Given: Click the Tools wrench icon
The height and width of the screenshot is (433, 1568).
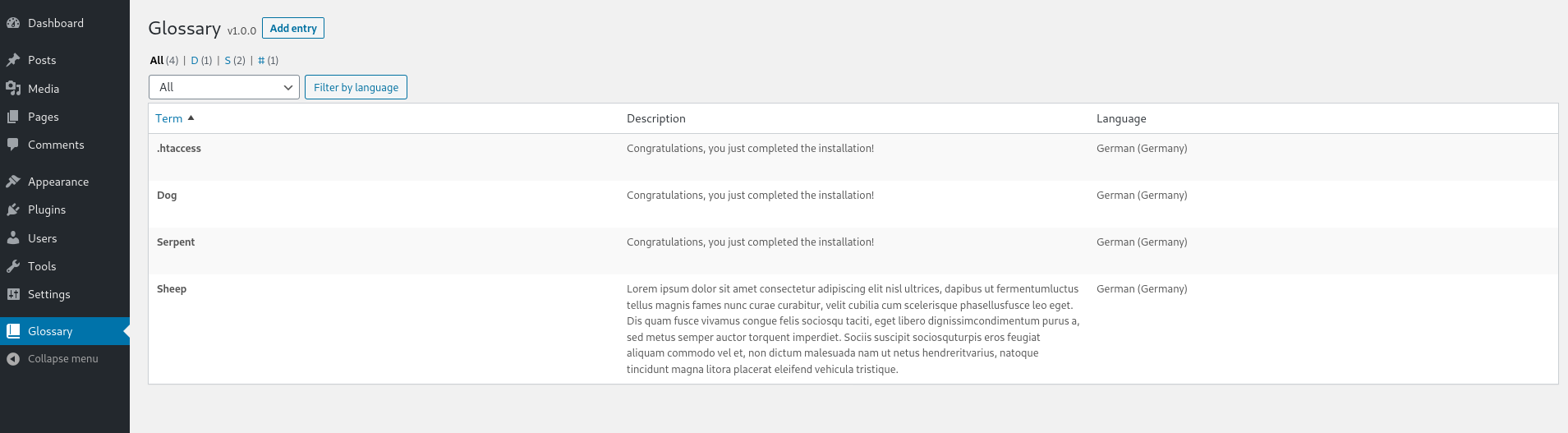Looking at the screenshot, I should click(13, 266).
